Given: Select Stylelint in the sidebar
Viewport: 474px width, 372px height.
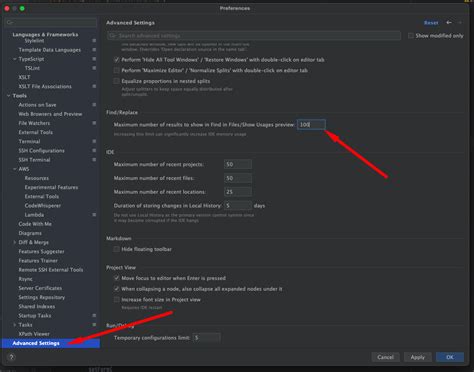Looking at the screenshot, I should coord(34,41).
